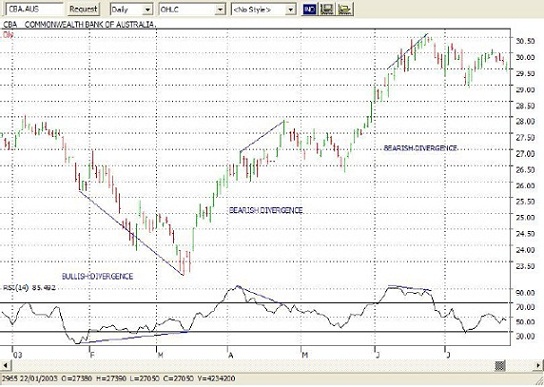Click the 30.50 price axis label

[525, 41]
